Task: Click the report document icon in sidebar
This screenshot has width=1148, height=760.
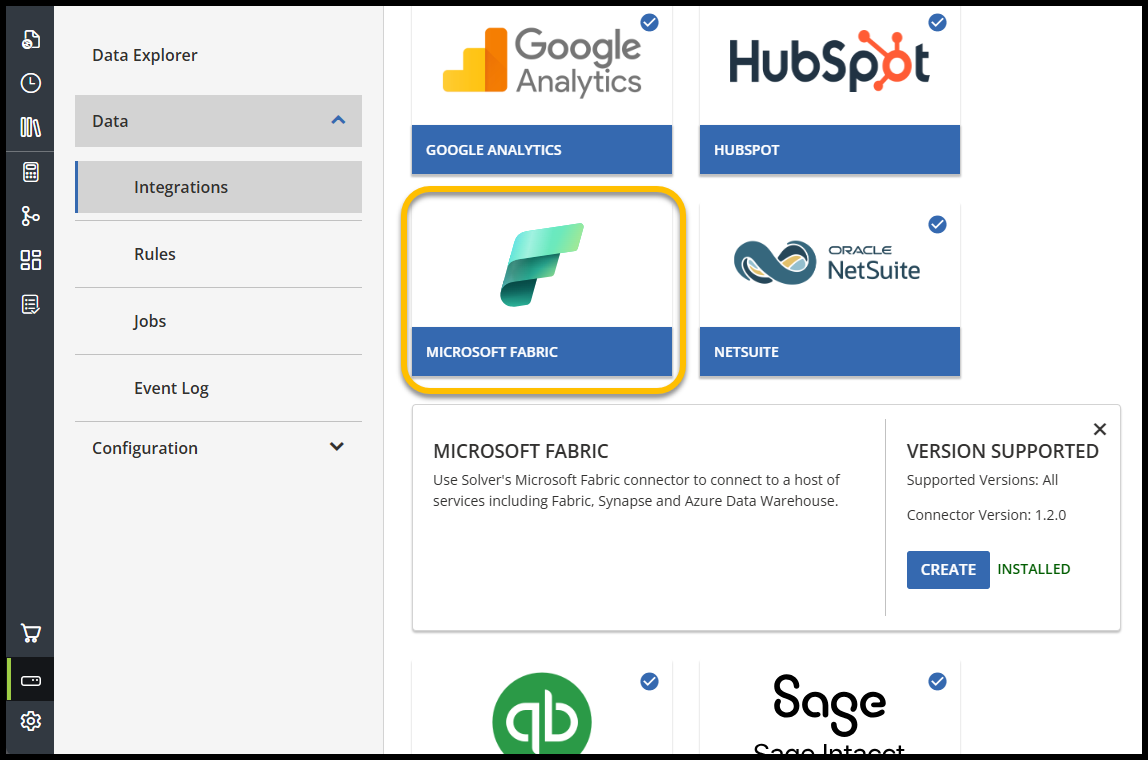Action: [31, 39]
